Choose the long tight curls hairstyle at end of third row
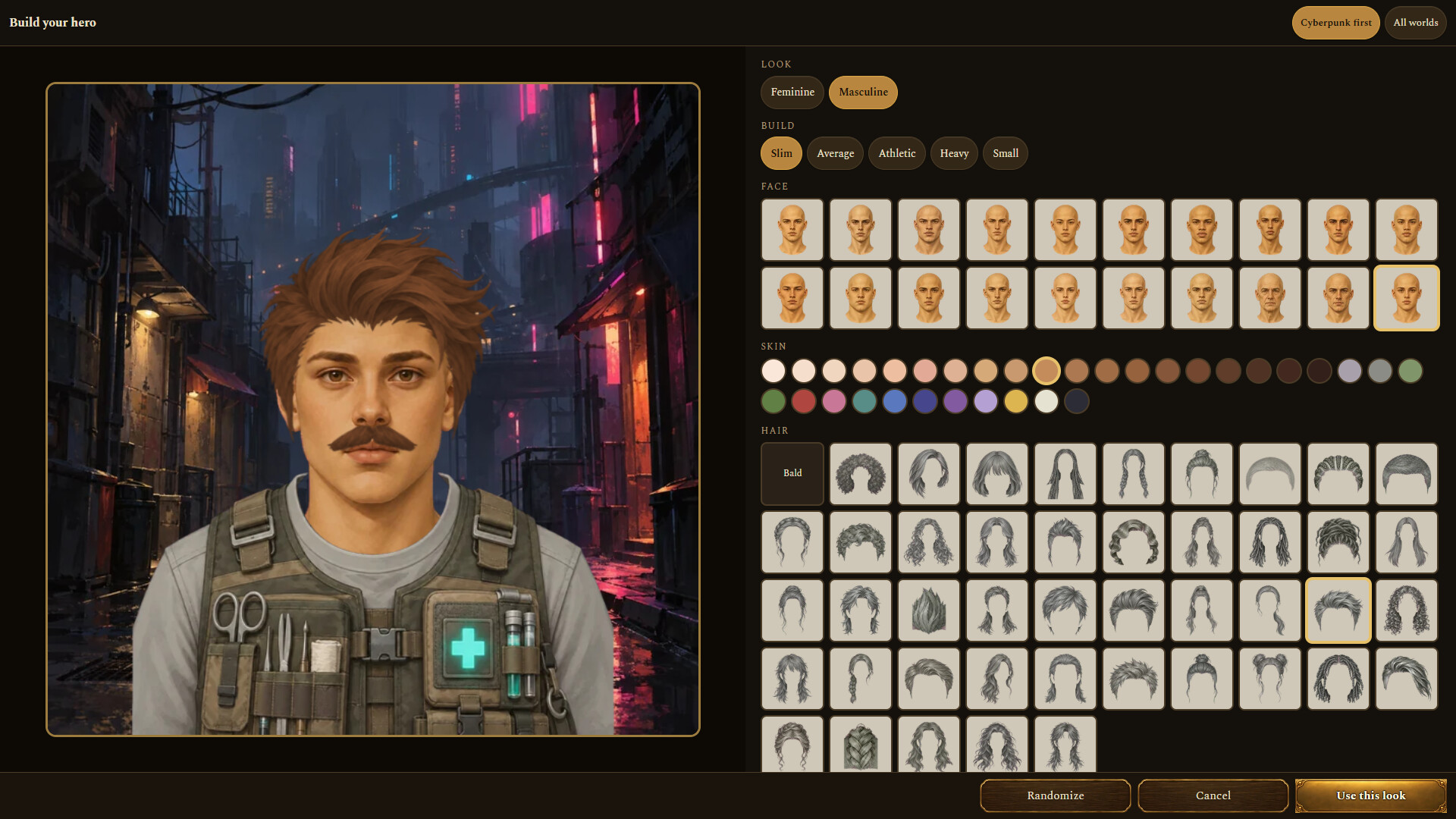Screen dimensions: 1456x819 pyautogui.click(x=1407, y=610)
